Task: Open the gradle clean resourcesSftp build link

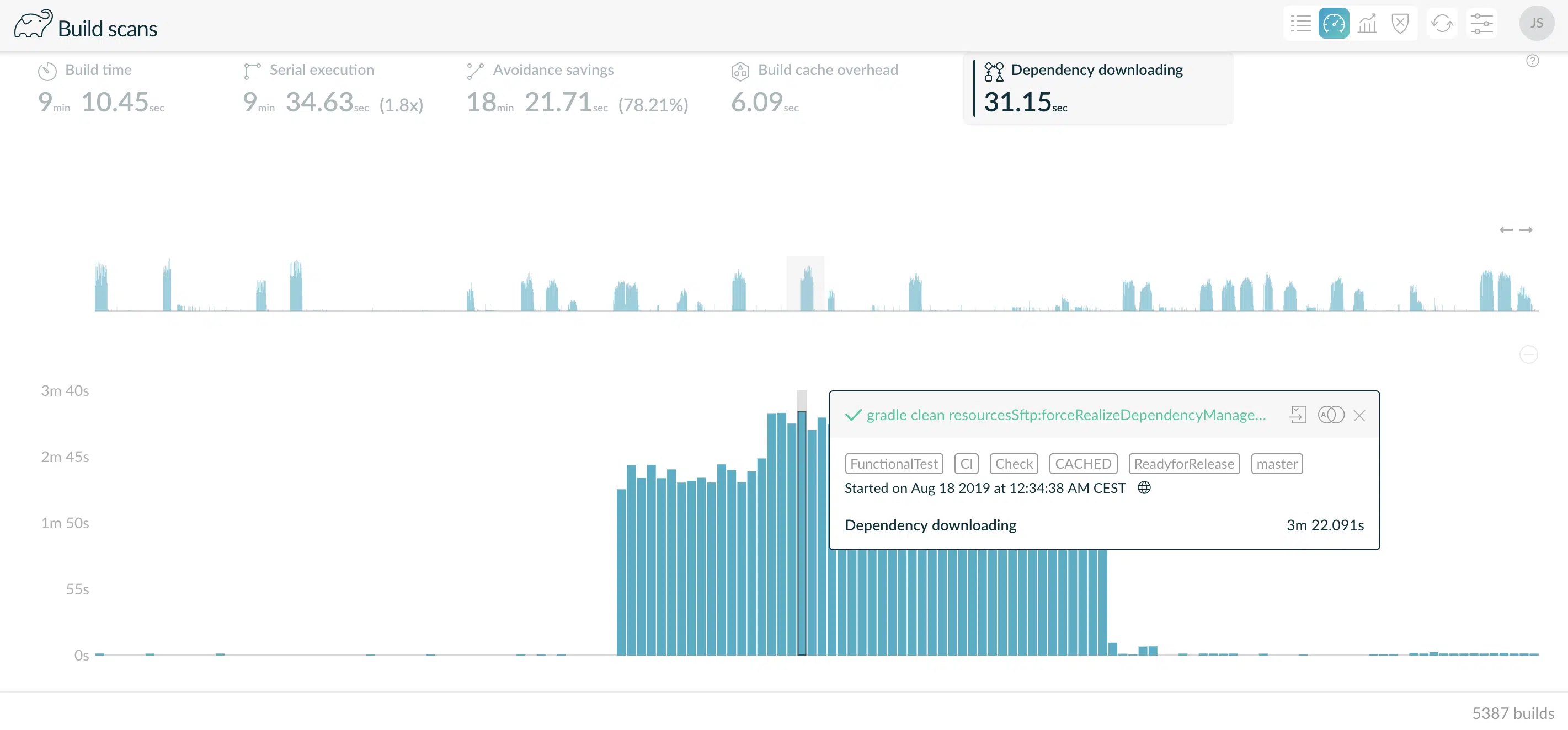Action: 1066,415
